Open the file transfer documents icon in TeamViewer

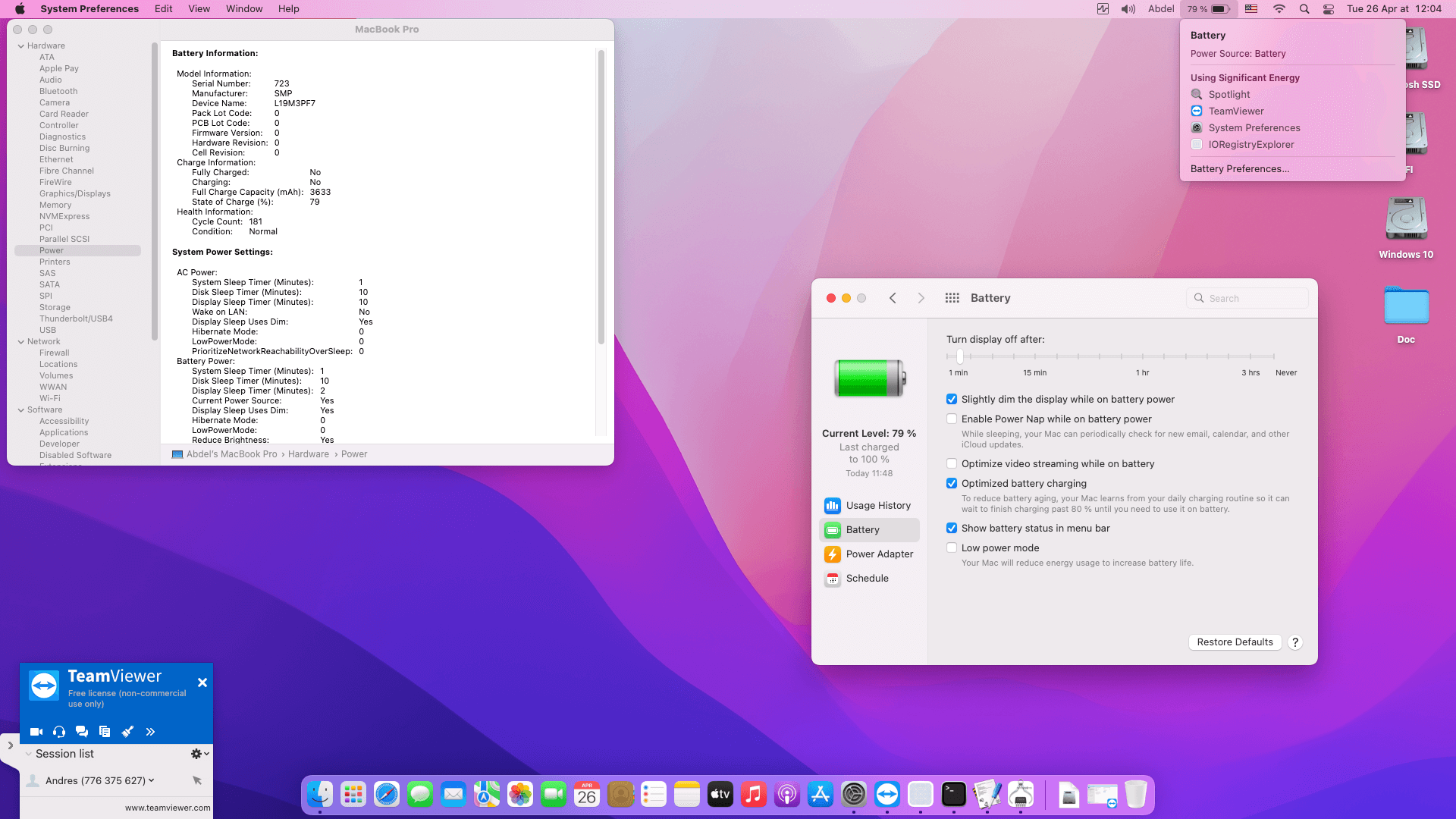click(x=105, y=732)
